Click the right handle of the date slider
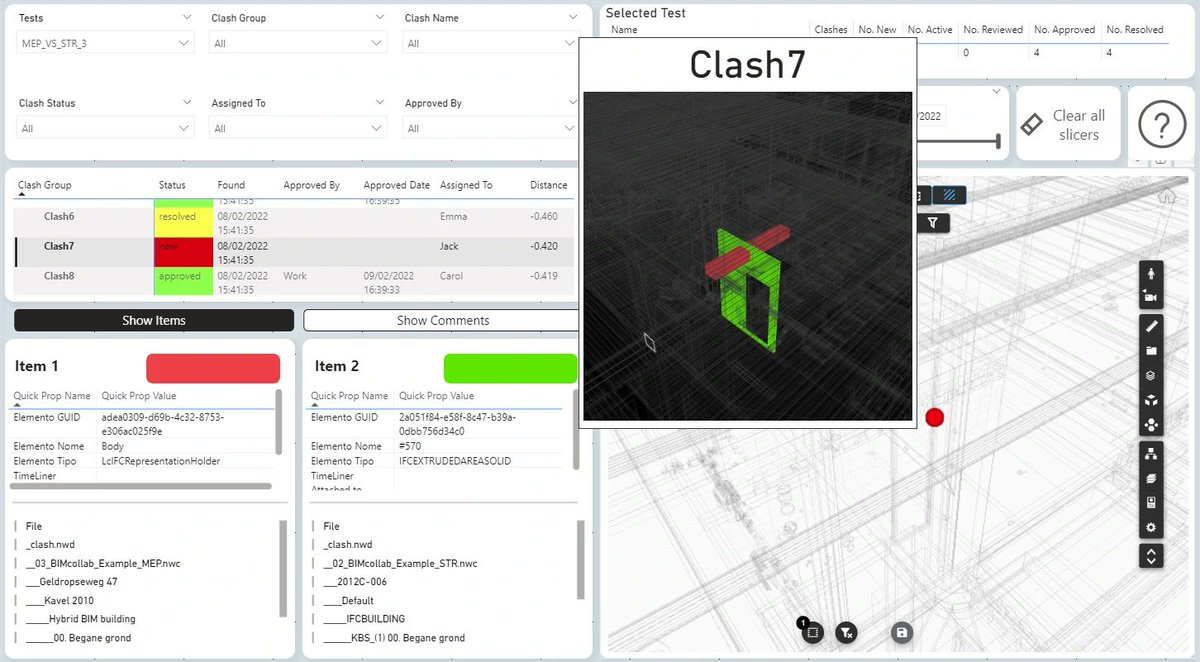The width and height of the screenshot is (1200, 662). click(x=998, y=142)
